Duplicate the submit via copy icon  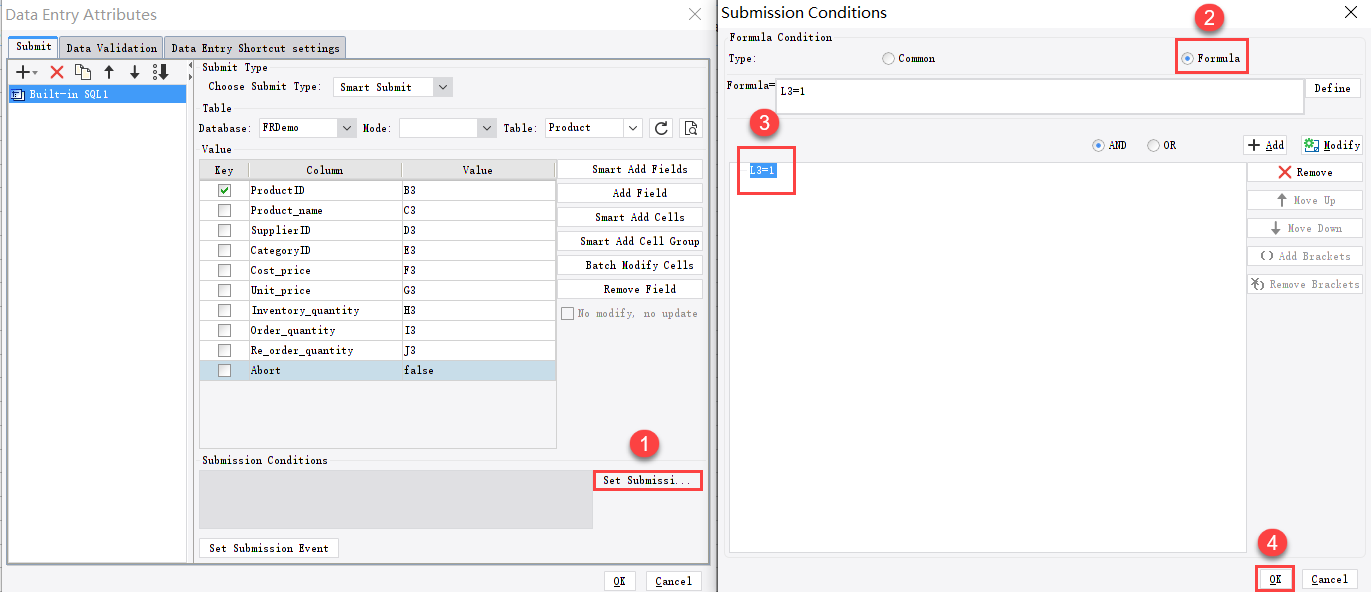(x=82, y=72)
